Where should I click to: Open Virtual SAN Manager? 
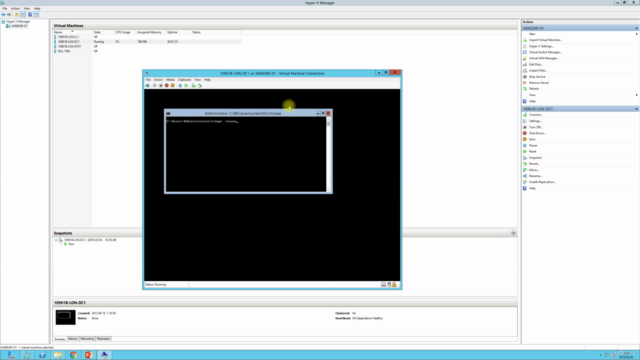click(544, 58)
